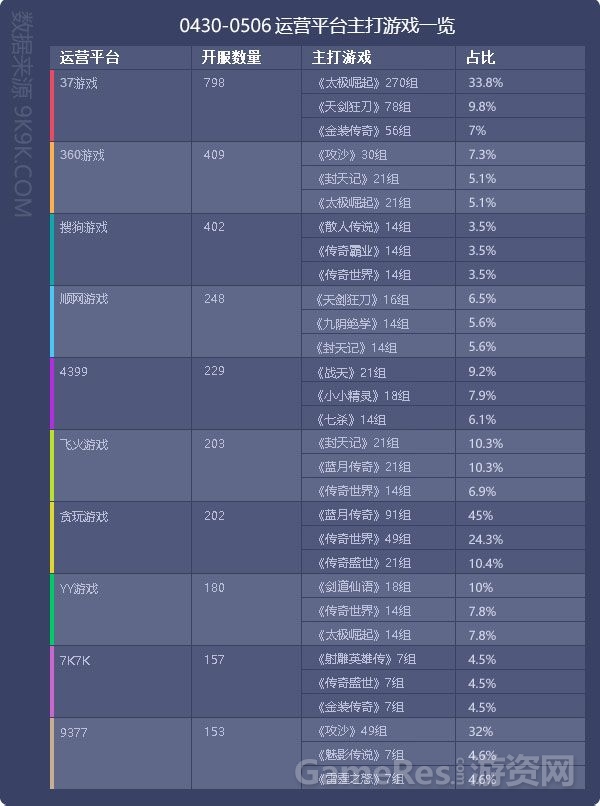
Task: Select the 贪玩游戏 platform cell
Action: 122,538
